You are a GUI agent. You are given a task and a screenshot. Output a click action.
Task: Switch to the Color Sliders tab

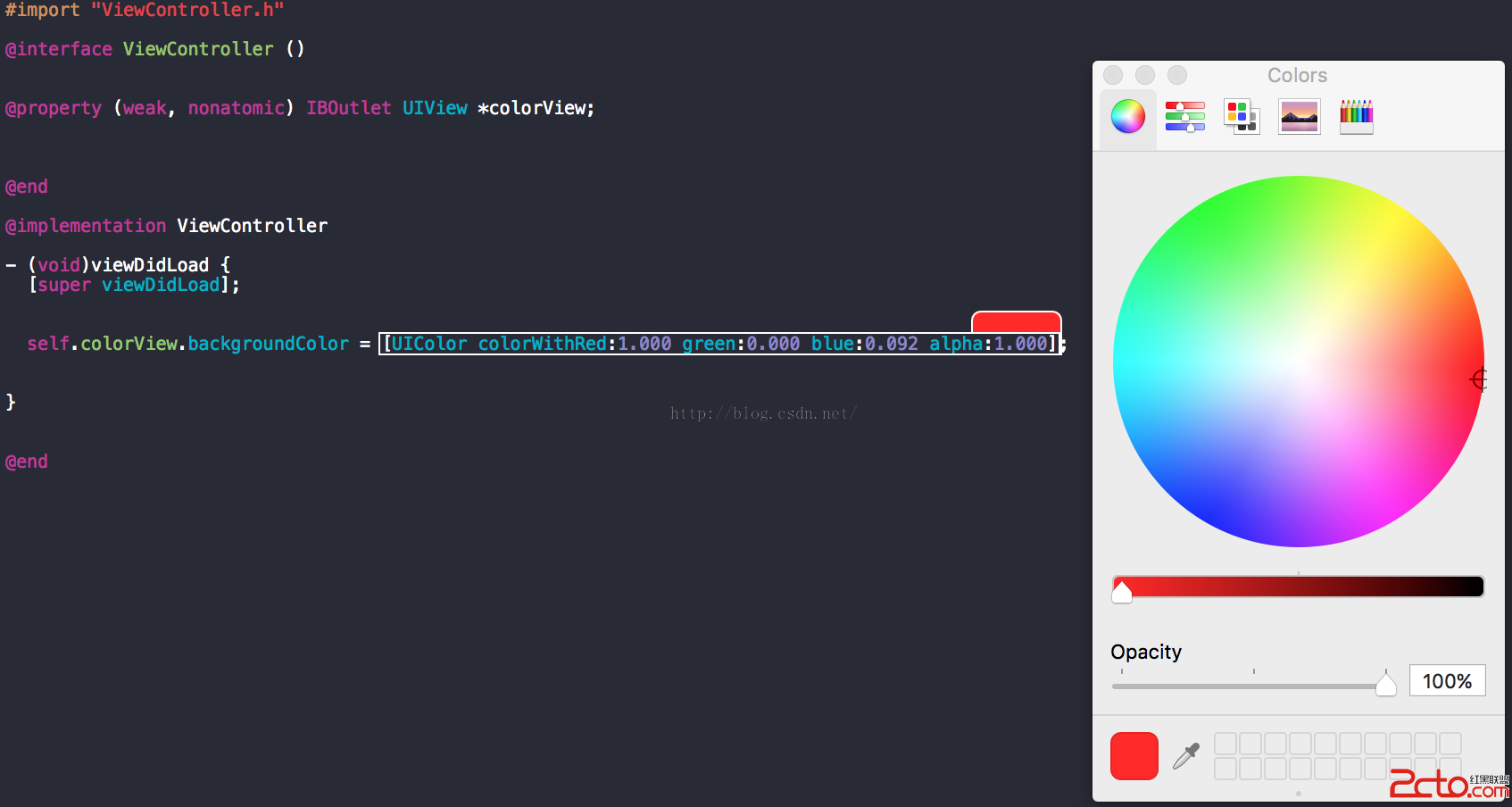(x=1184, y=117)
